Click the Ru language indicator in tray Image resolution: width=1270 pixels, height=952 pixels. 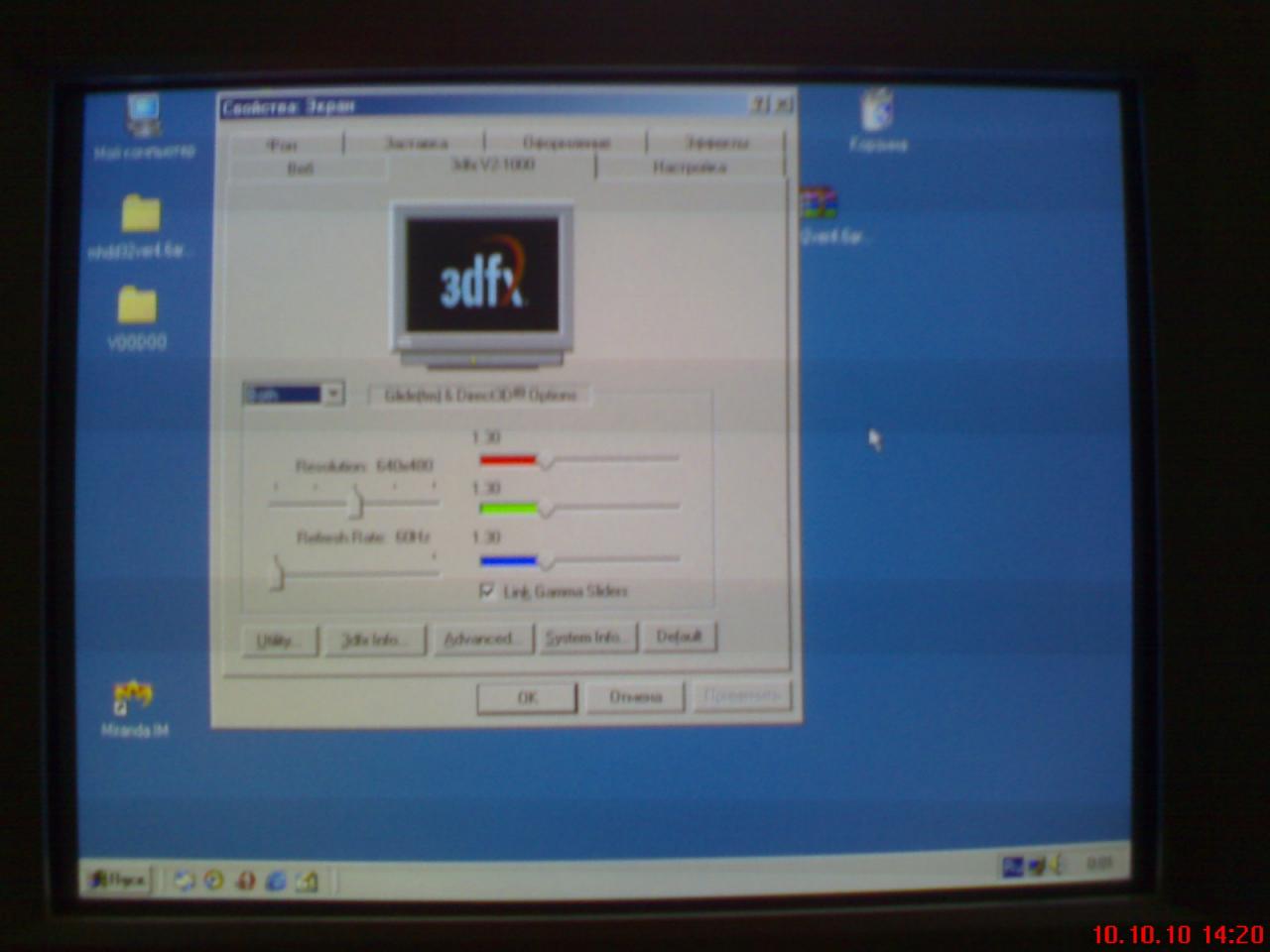[1011, 867]
